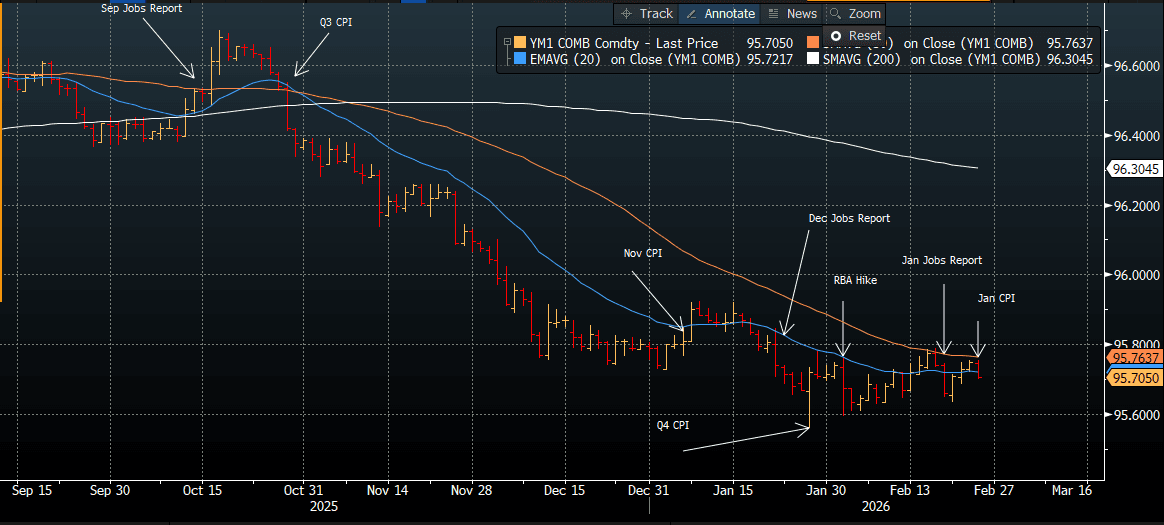The height and width of the screenshot is (525, 1164).
Task: Click the News list icon
Action: 774,14
